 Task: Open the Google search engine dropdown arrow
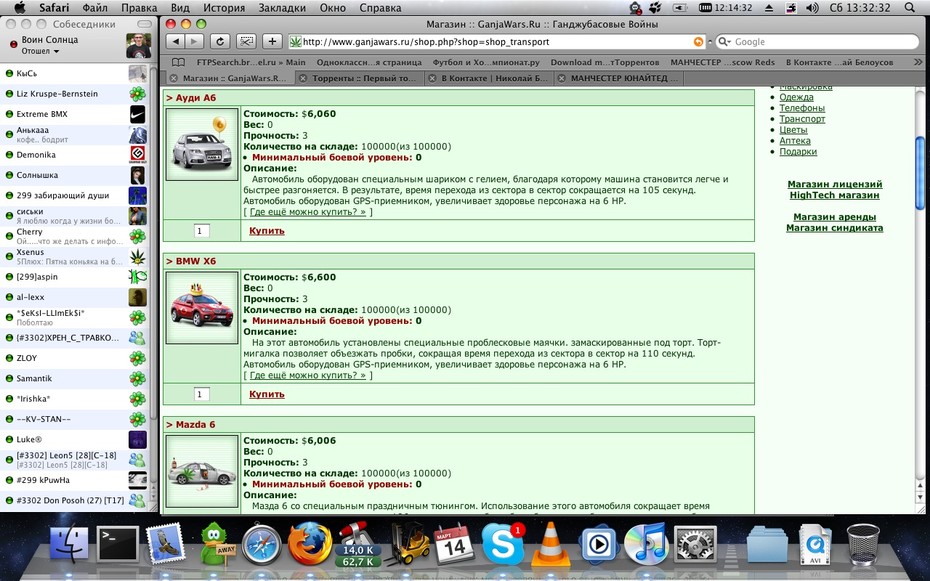point(724,42)
